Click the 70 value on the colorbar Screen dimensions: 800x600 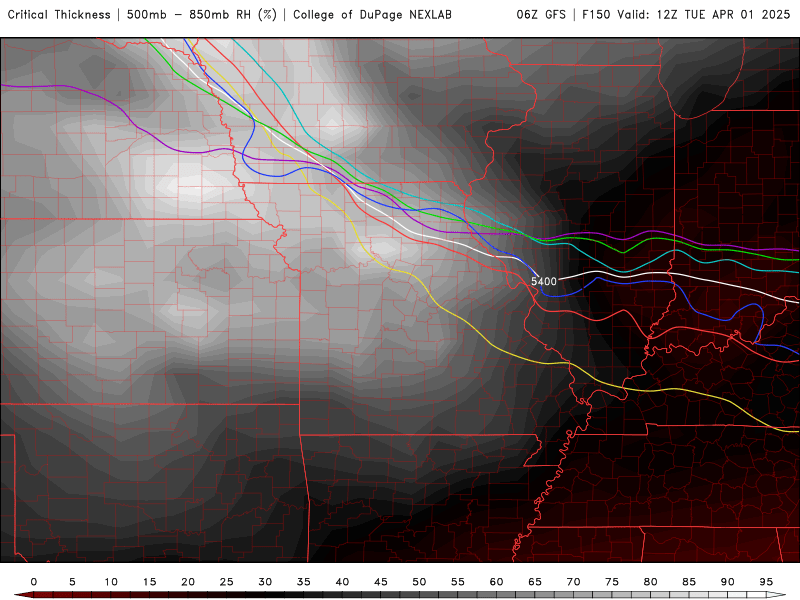pos(573,582)
